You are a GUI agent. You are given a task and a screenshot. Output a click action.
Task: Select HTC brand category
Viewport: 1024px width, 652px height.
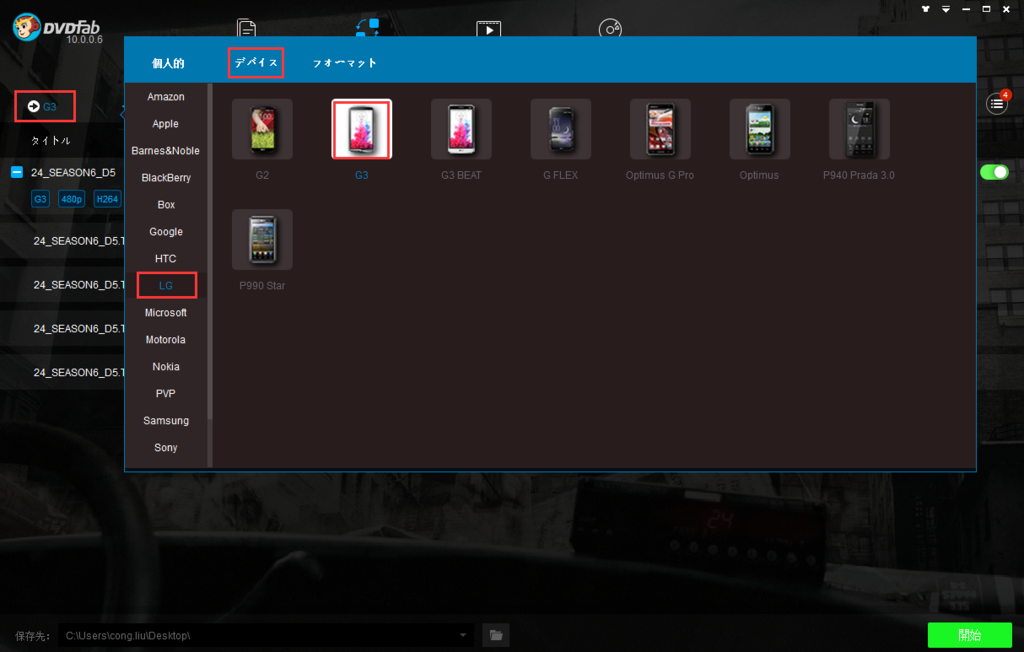pyautogui.click(x=166, y=259)
